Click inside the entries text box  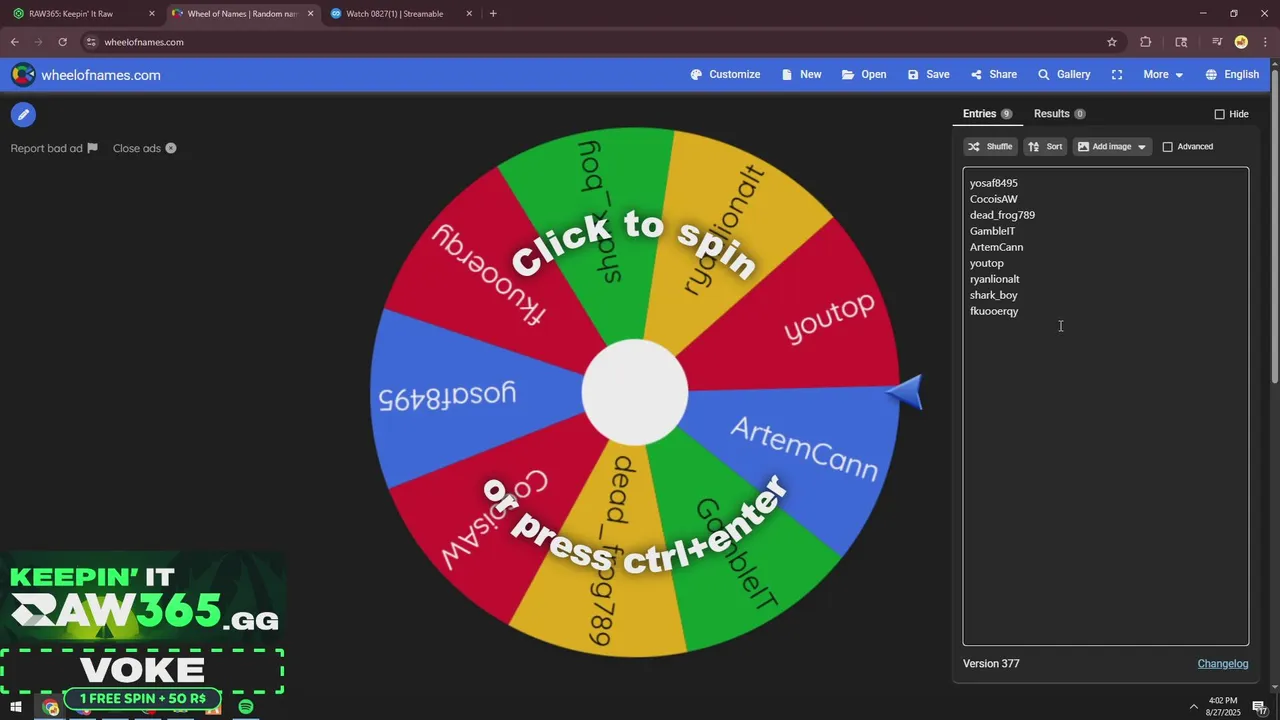(x=1105, y=406)
